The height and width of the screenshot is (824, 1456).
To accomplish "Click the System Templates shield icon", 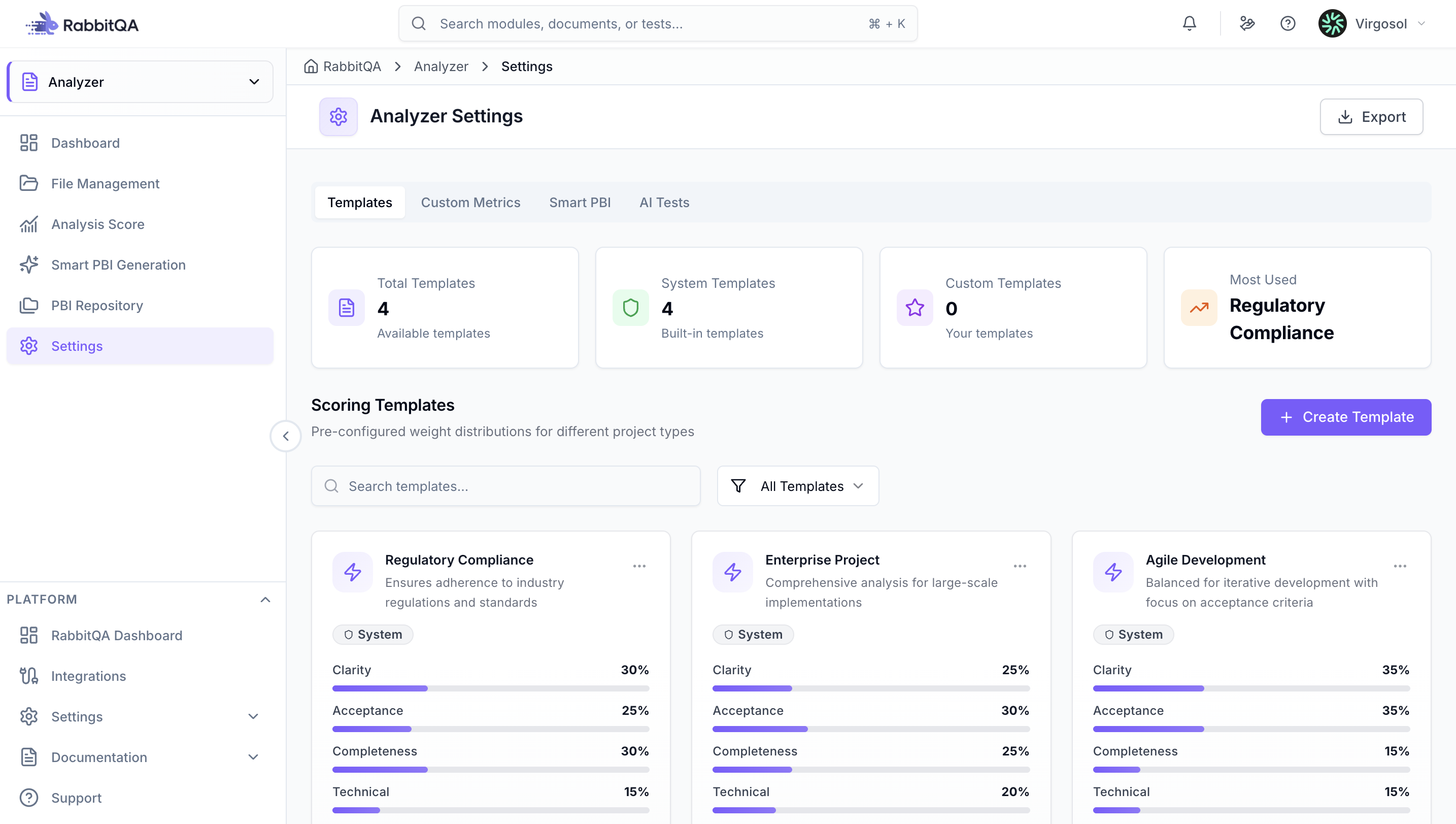I will coord(630,308).
